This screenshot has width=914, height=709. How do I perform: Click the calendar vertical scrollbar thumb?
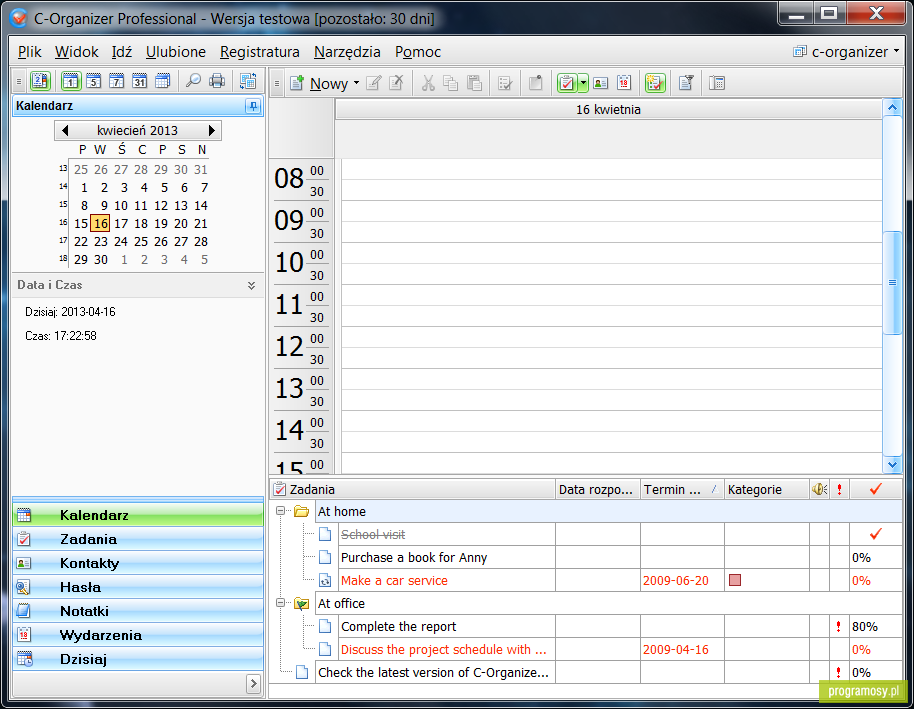[x=892, y=283]
